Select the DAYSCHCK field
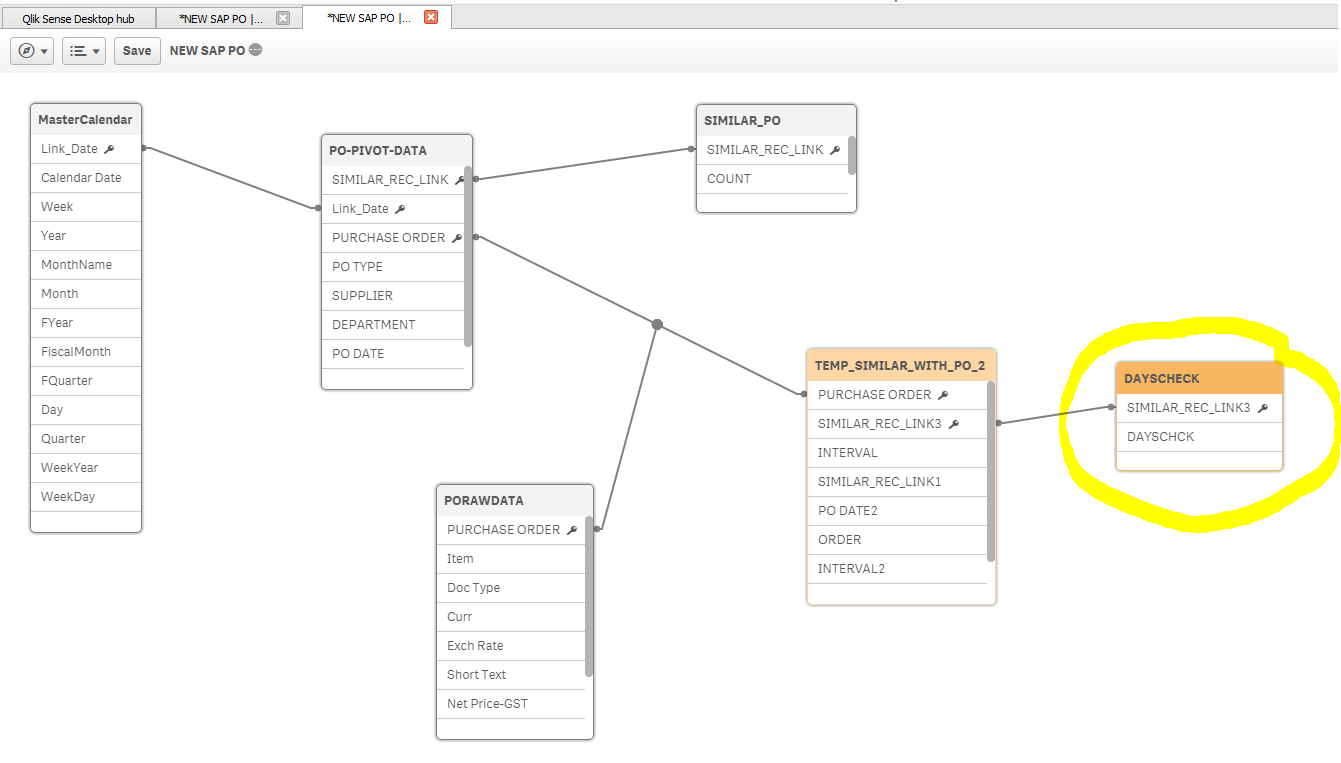Screen dimensions: 1341x763 pyautogui.click(x=1199, y=437)
